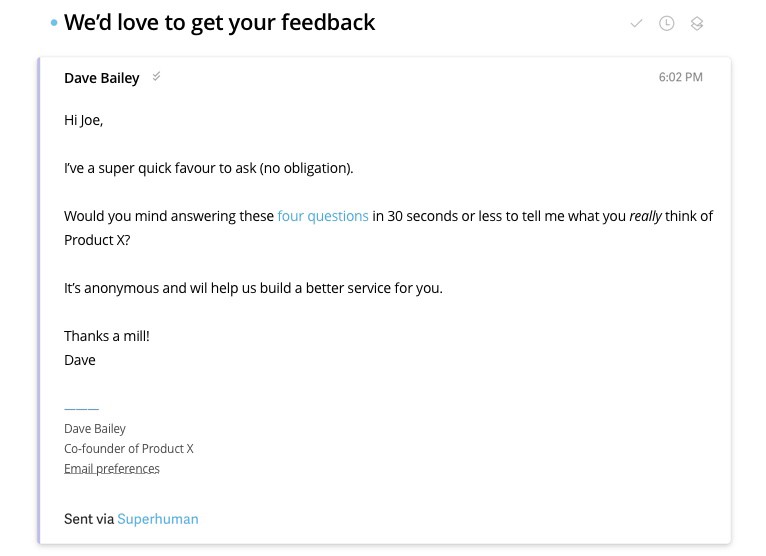Viewport: 766px width, 556px height.
Task: Click the blue signature divider line
Action: pyautogui.click(x=81, y=409)
